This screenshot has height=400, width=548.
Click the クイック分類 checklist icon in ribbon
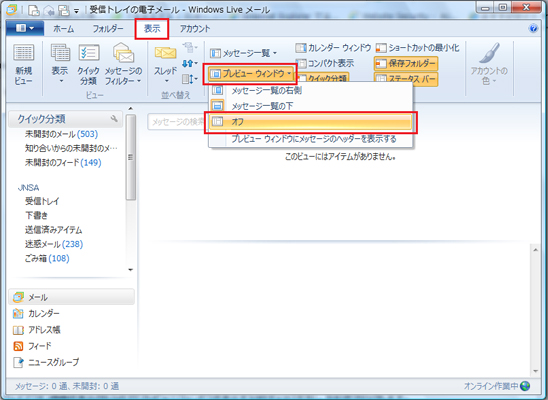tap(88, 52)
